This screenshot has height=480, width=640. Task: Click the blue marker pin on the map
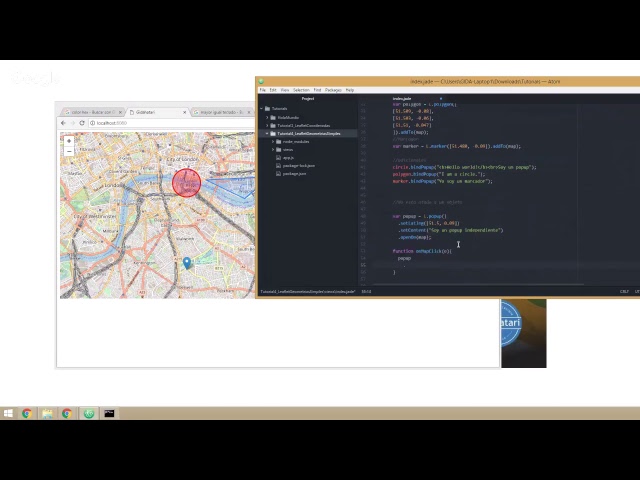click(187, 263)
